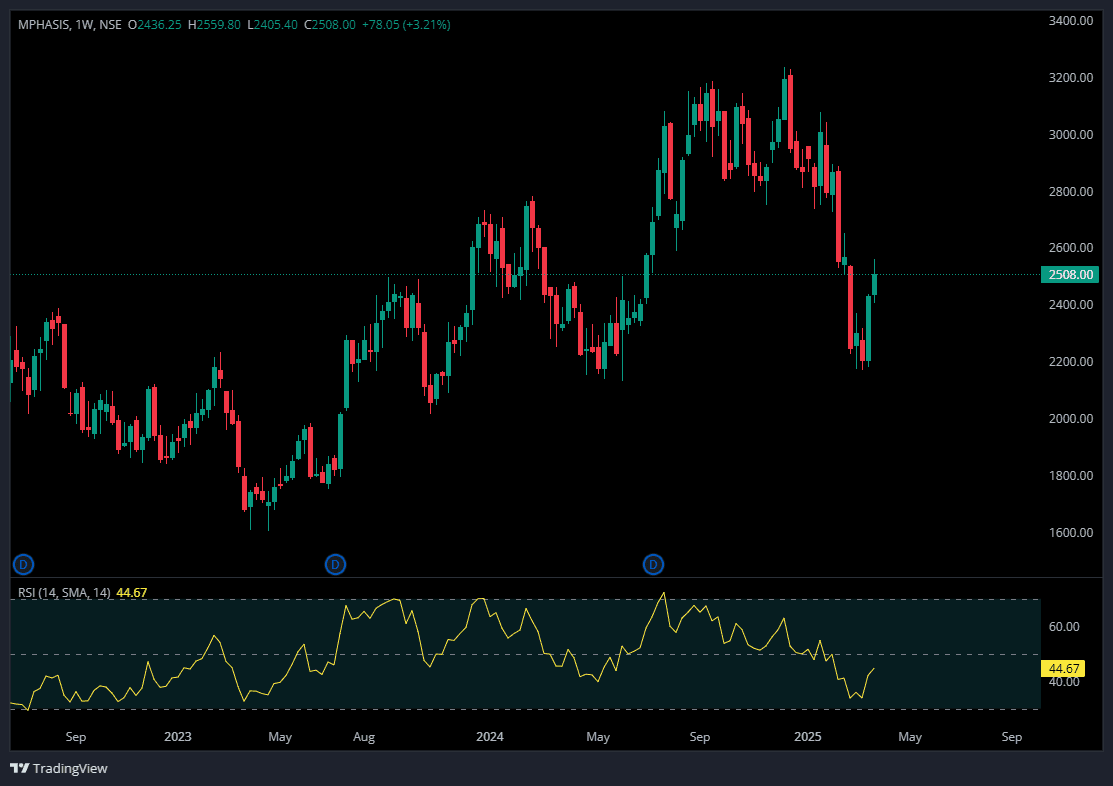The height and width of the screenshot is (786, 1113).
Task: Click the RSI 60.00 axis label
Action: (1064, 626)
